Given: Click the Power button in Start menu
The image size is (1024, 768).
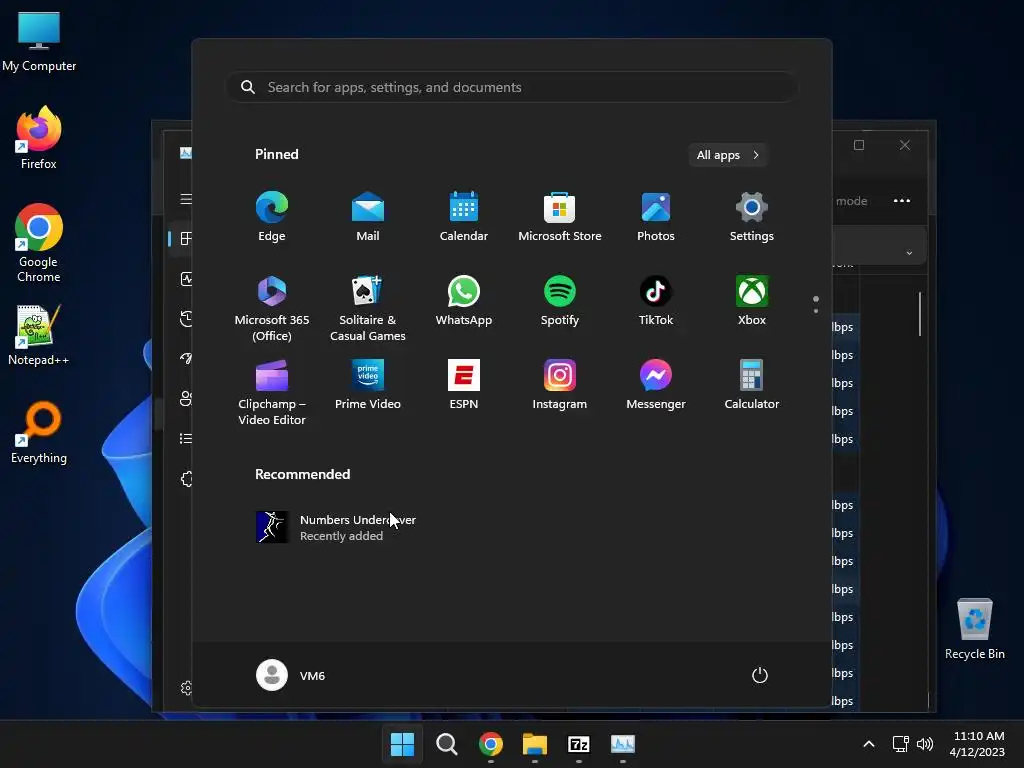Looking at the screenshot, I should pos(760,675).
